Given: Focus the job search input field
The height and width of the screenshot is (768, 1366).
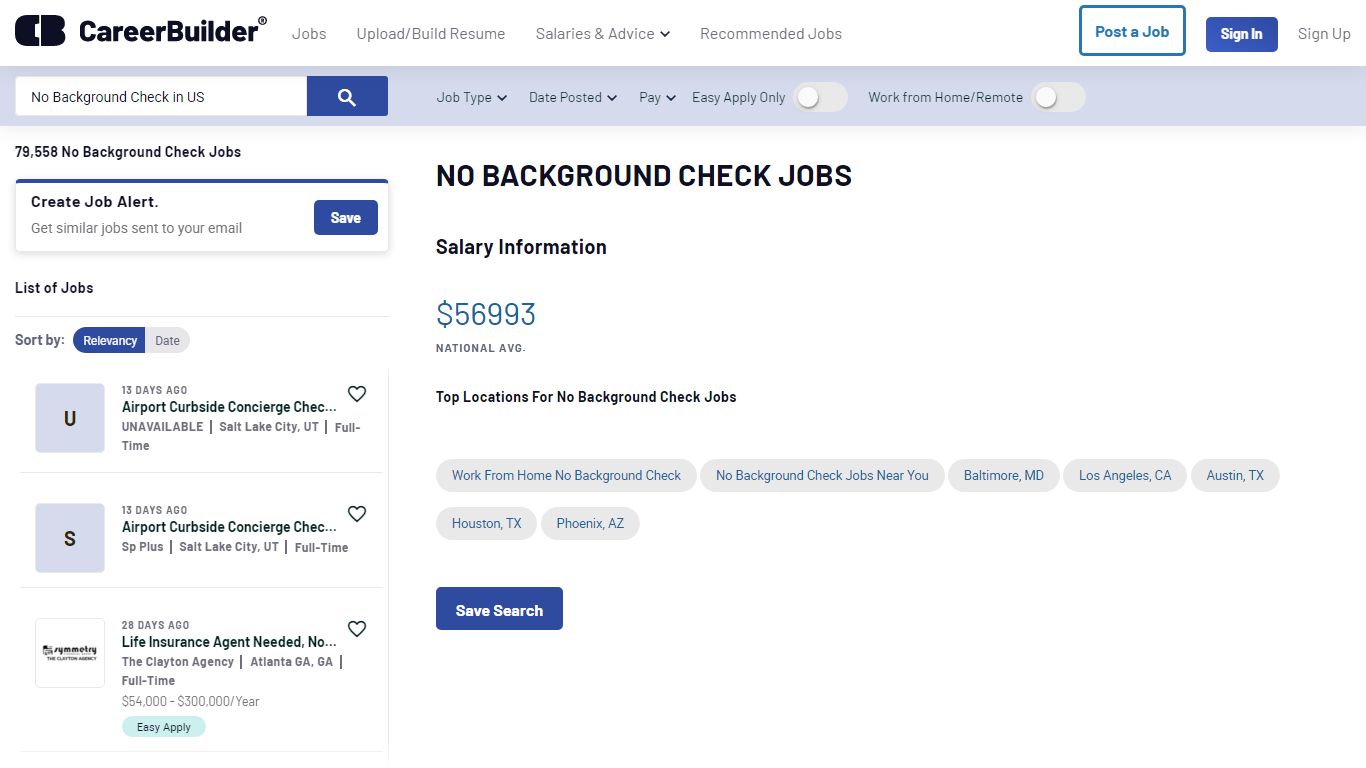Looking at the screenshot, I should coord(161,96).
